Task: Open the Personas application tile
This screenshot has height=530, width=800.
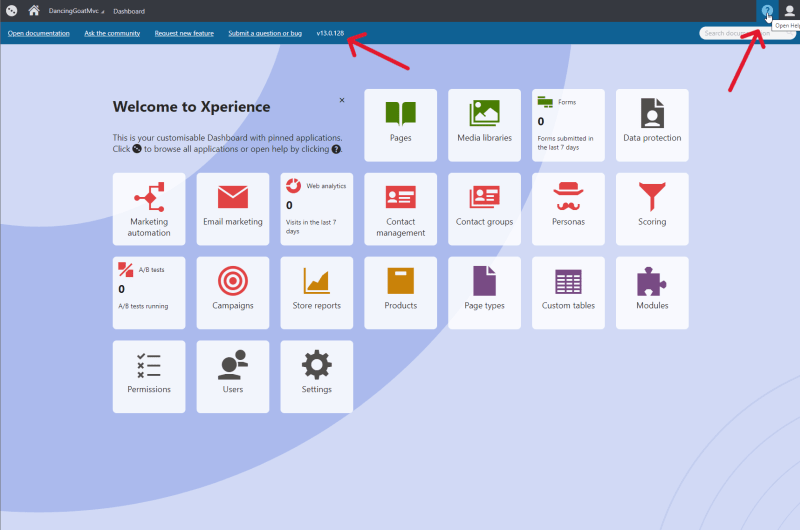Action: (568, 209)
